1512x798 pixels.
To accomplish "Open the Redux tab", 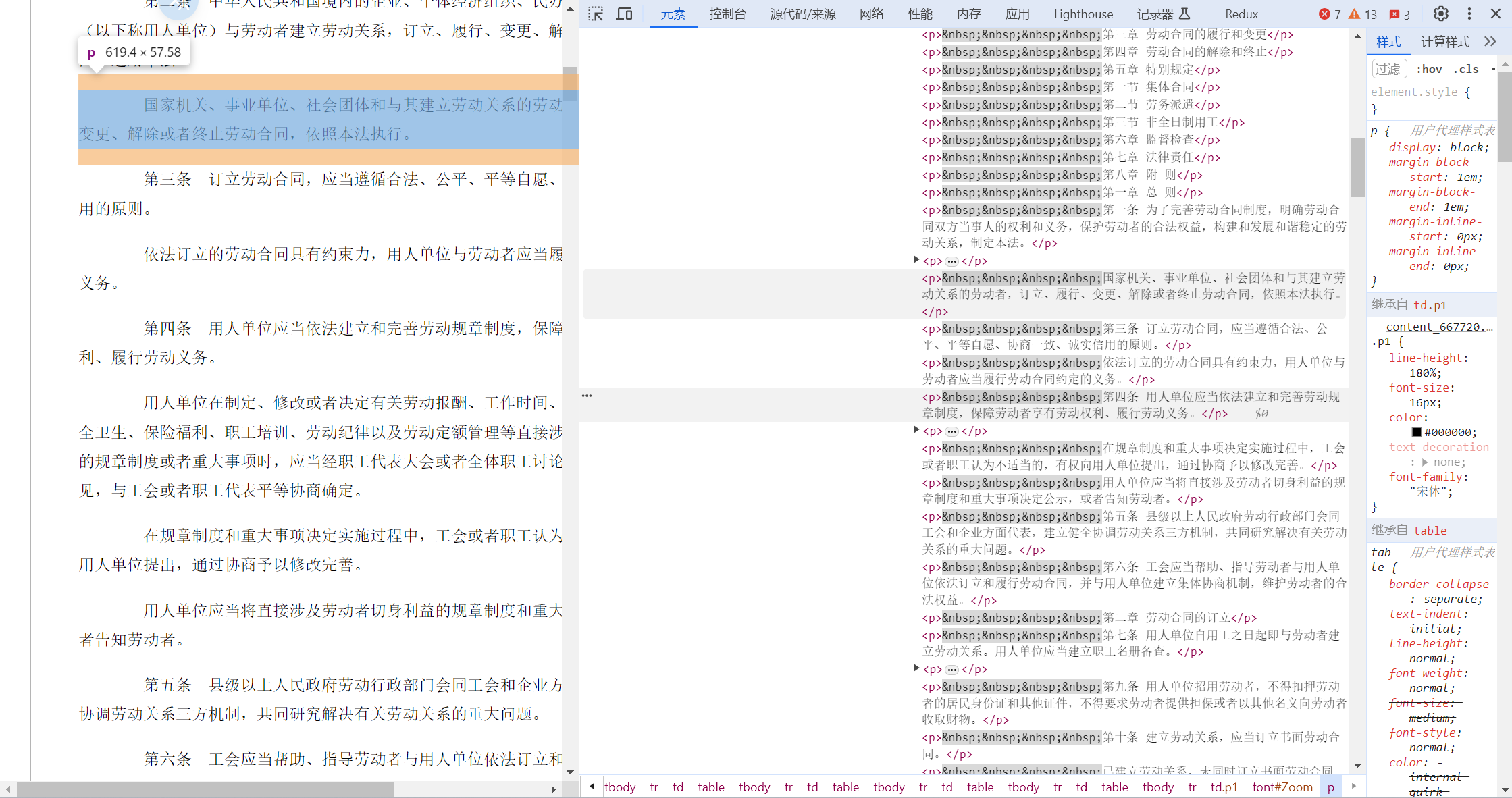I will click(1241, 14).
